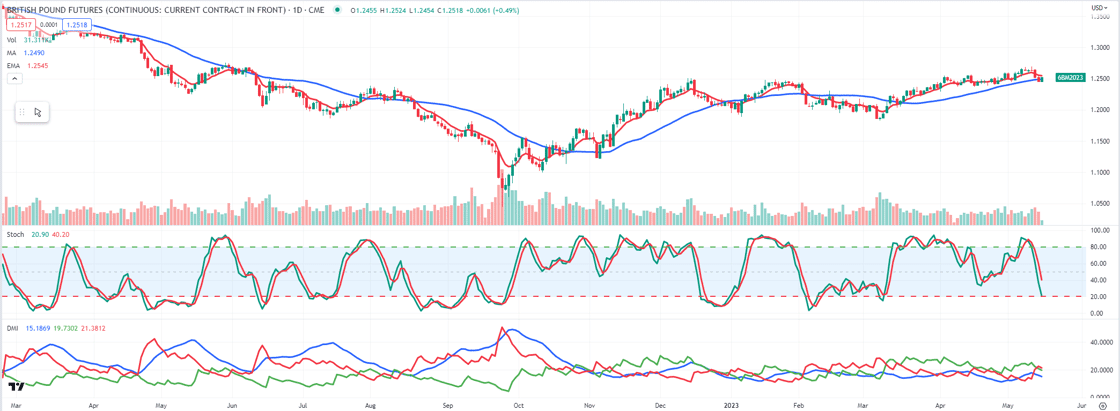Open the USD currency dropdown
1120x411 pixels.
pos(1099,7)
